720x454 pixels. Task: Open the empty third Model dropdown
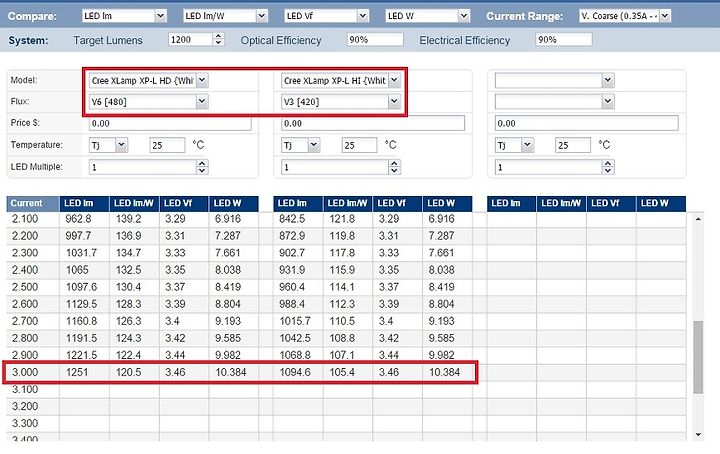pos(554,81)
